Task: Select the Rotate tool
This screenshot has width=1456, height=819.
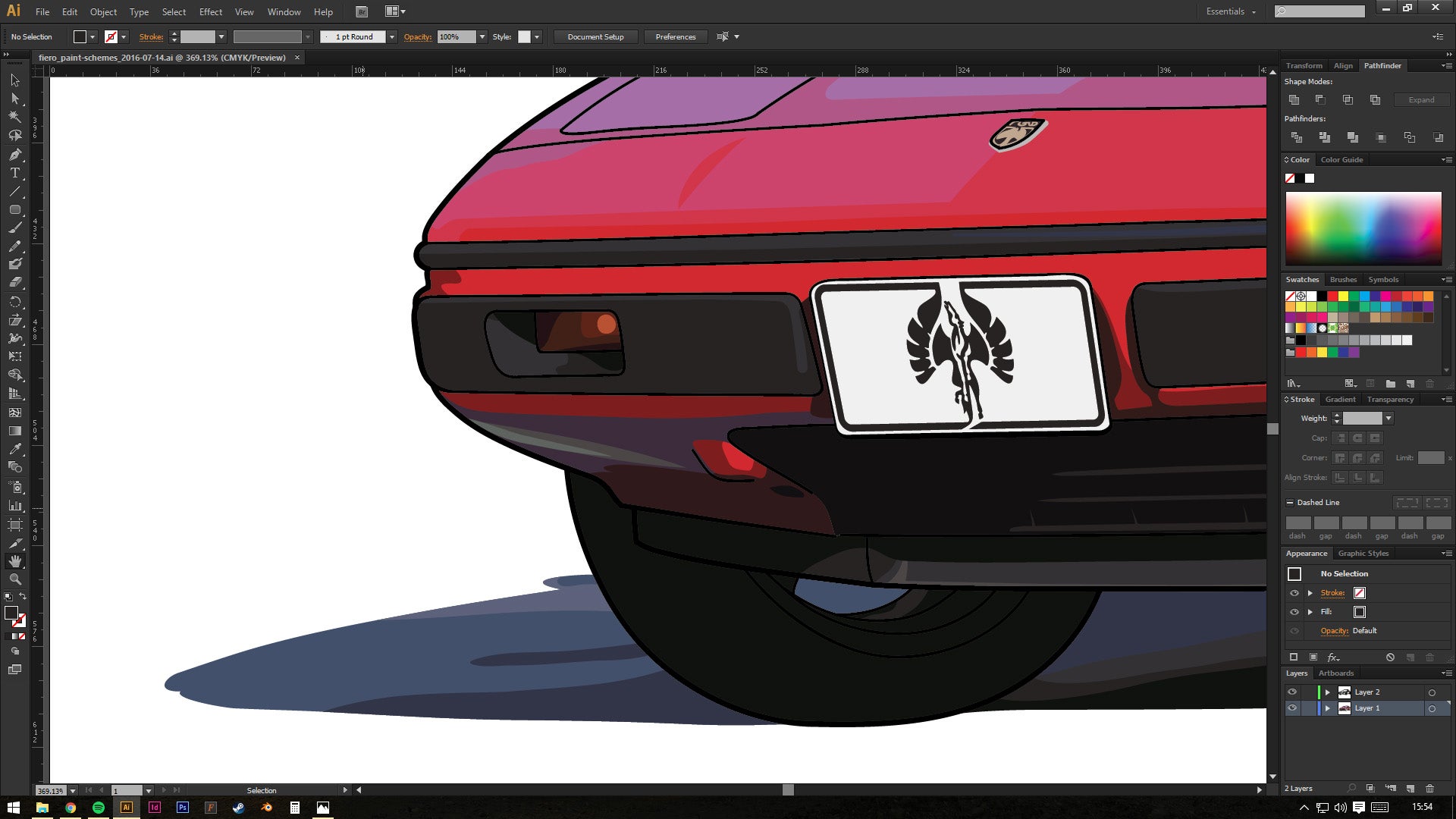Action: 14,302
